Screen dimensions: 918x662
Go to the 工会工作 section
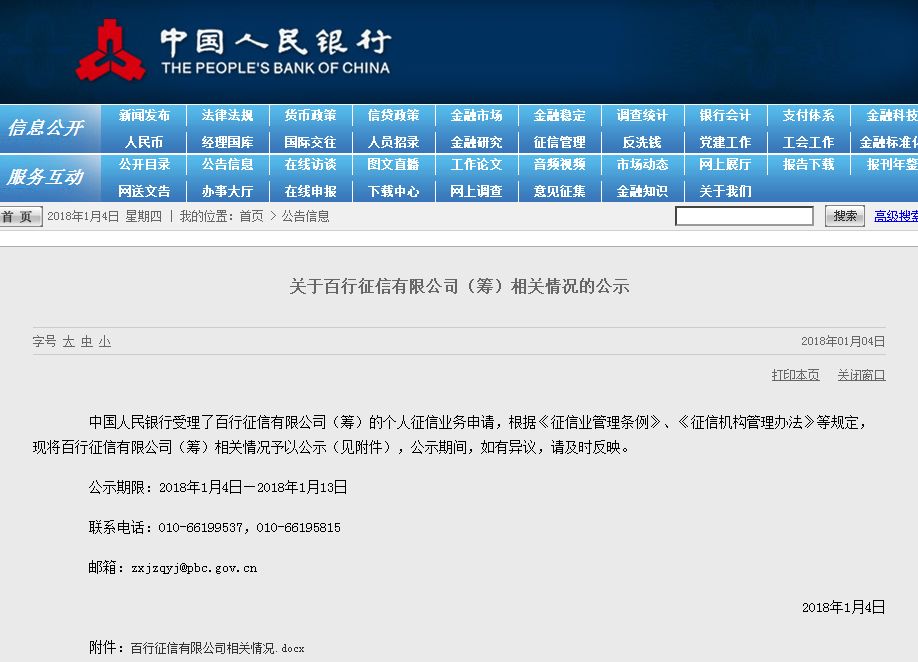coord(809,142)
